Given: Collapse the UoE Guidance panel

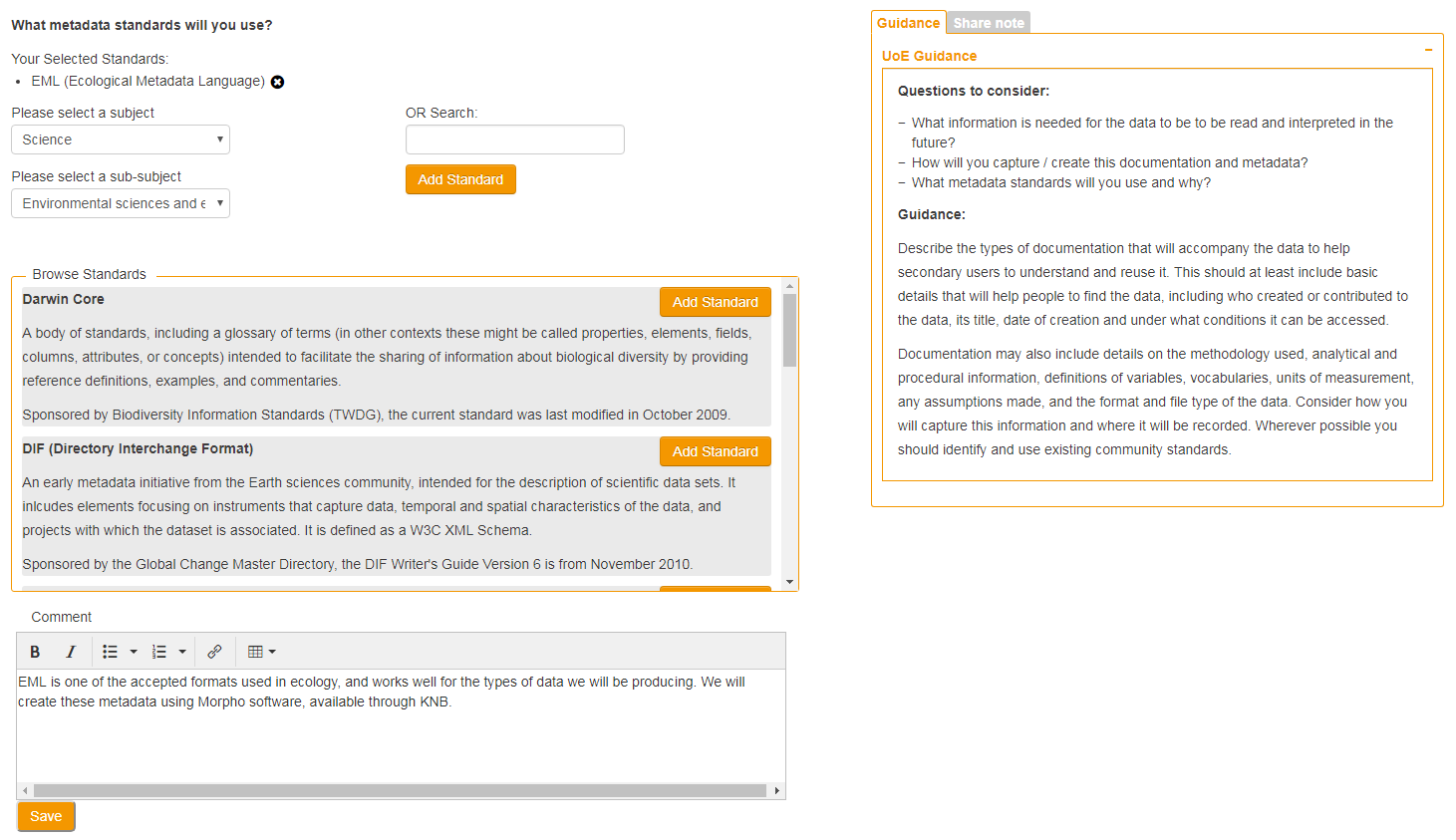Looking at the screenshot, I should (1428, 50).
